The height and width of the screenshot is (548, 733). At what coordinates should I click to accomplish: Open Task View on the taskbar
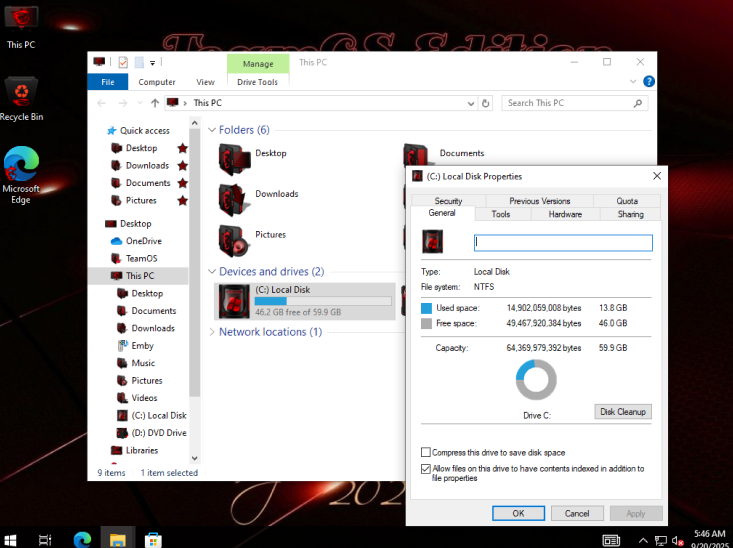pyautogui.click(x=45, y=540)
